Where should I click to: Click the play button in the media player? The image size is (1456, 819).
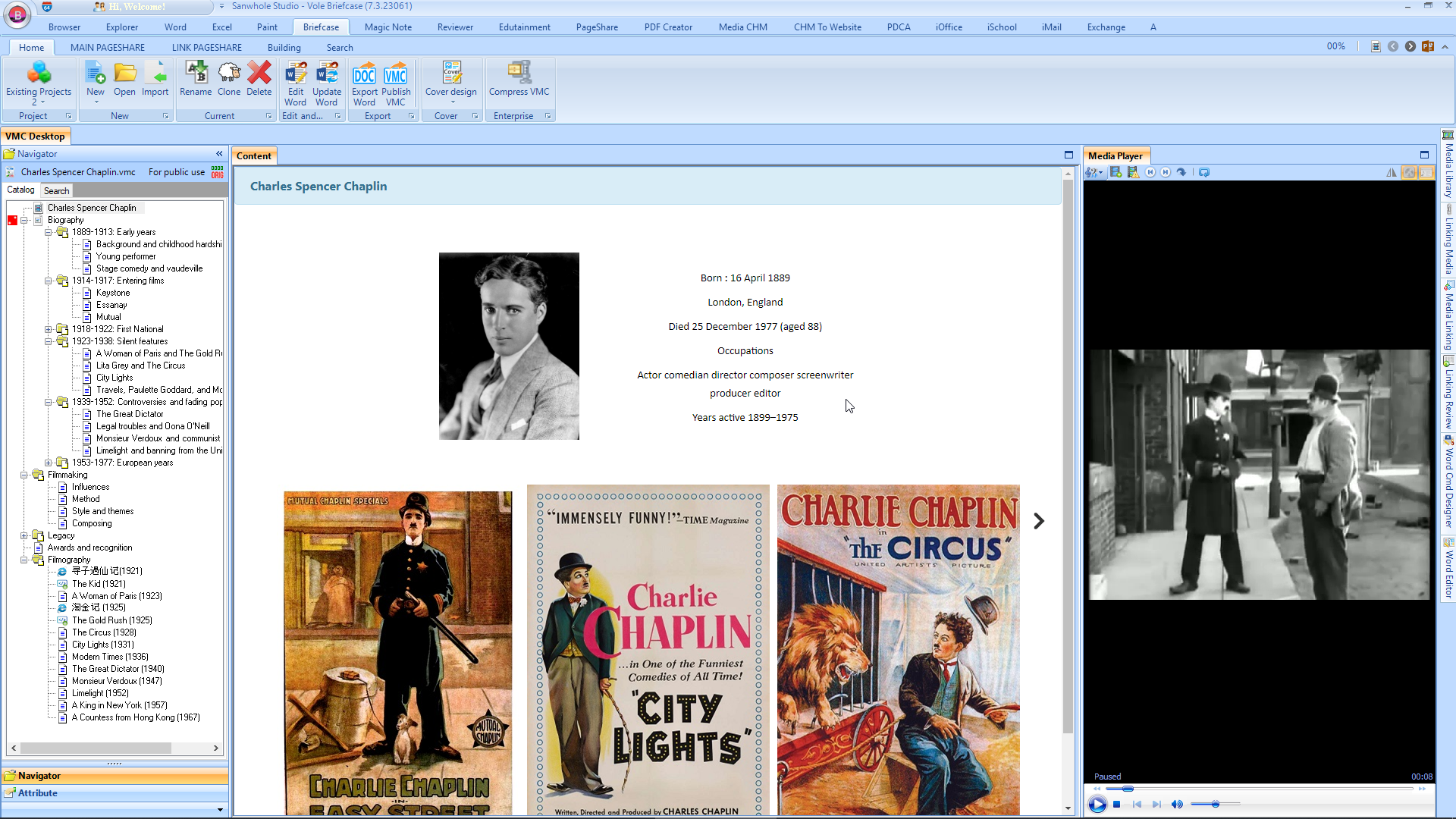tap(1097, 805)
